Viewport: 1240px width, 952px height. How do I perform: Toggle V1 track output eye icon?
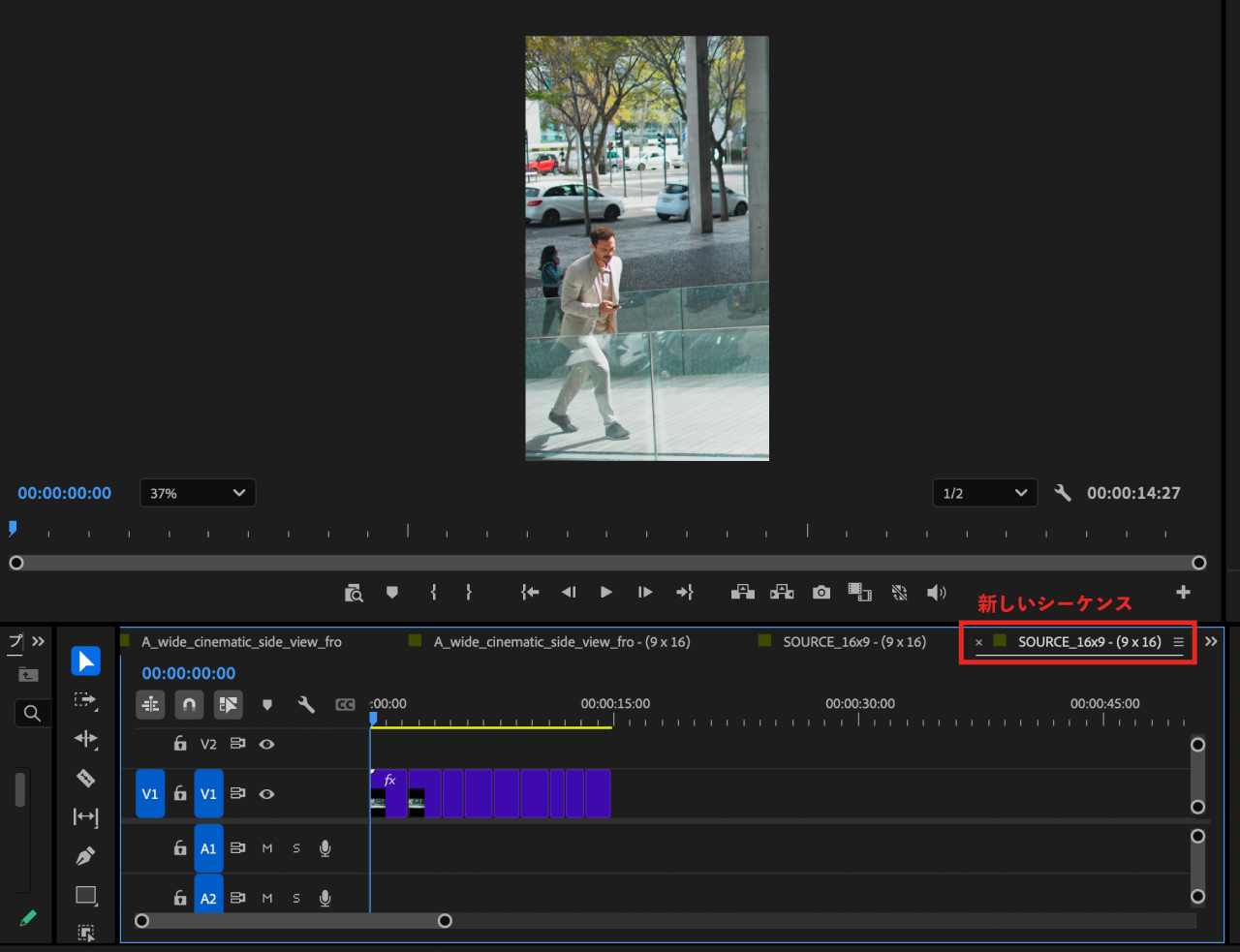(266, 794)
